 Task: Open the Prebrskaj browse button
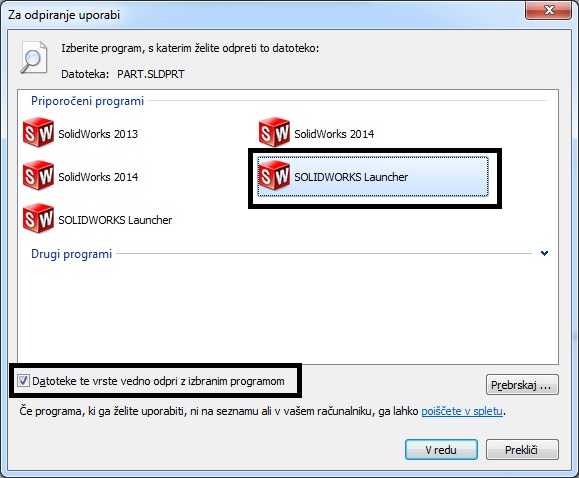pos(522,385)
